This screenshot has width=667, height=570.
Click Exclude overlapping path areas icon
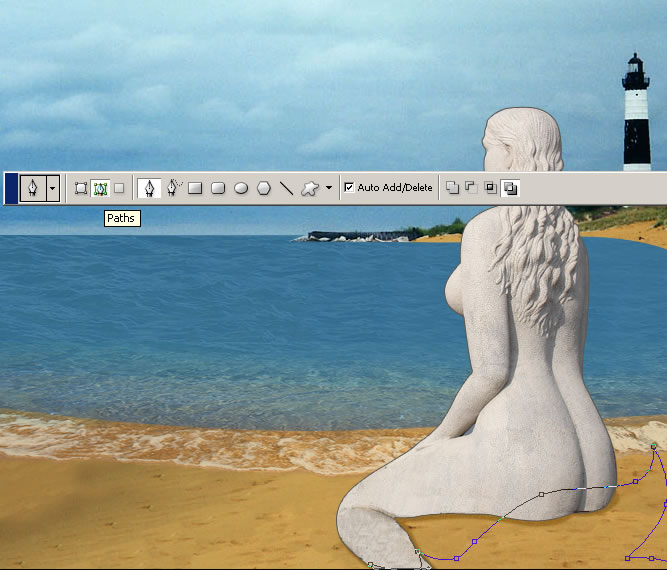[x=510, y=188]
